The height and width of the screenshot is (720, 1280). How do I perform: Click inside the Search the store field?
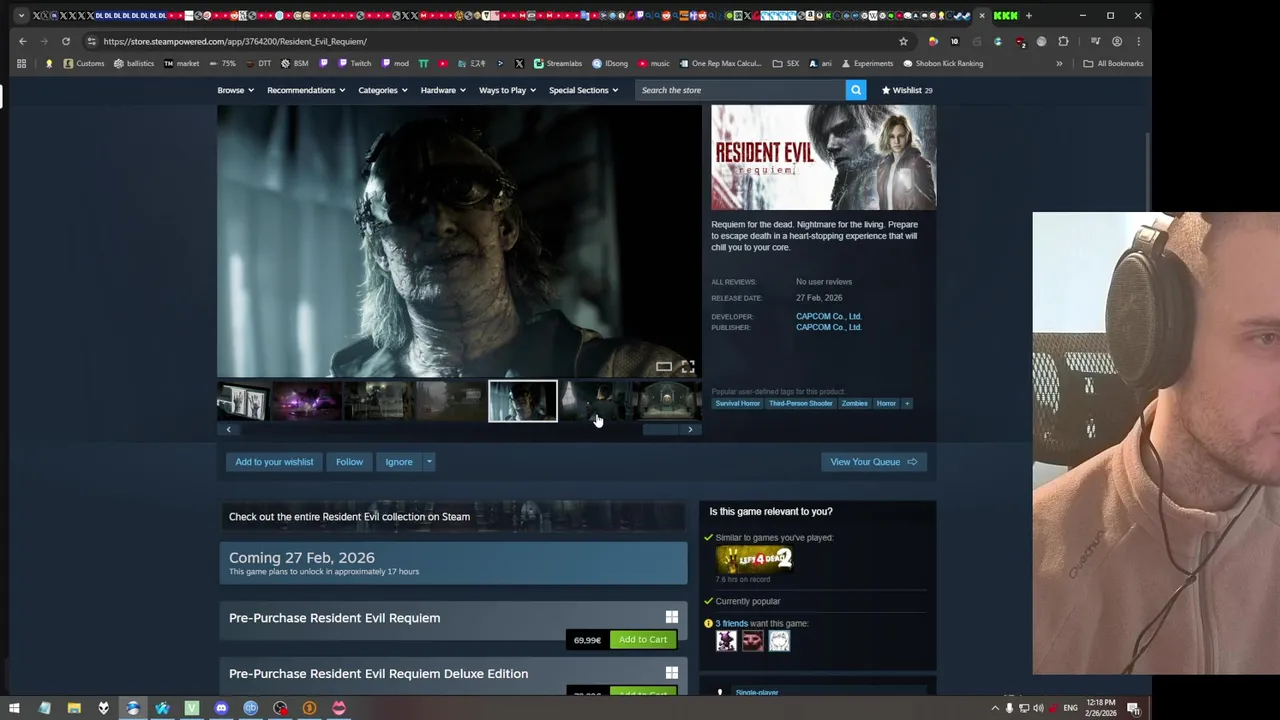[x=741, y=90]
